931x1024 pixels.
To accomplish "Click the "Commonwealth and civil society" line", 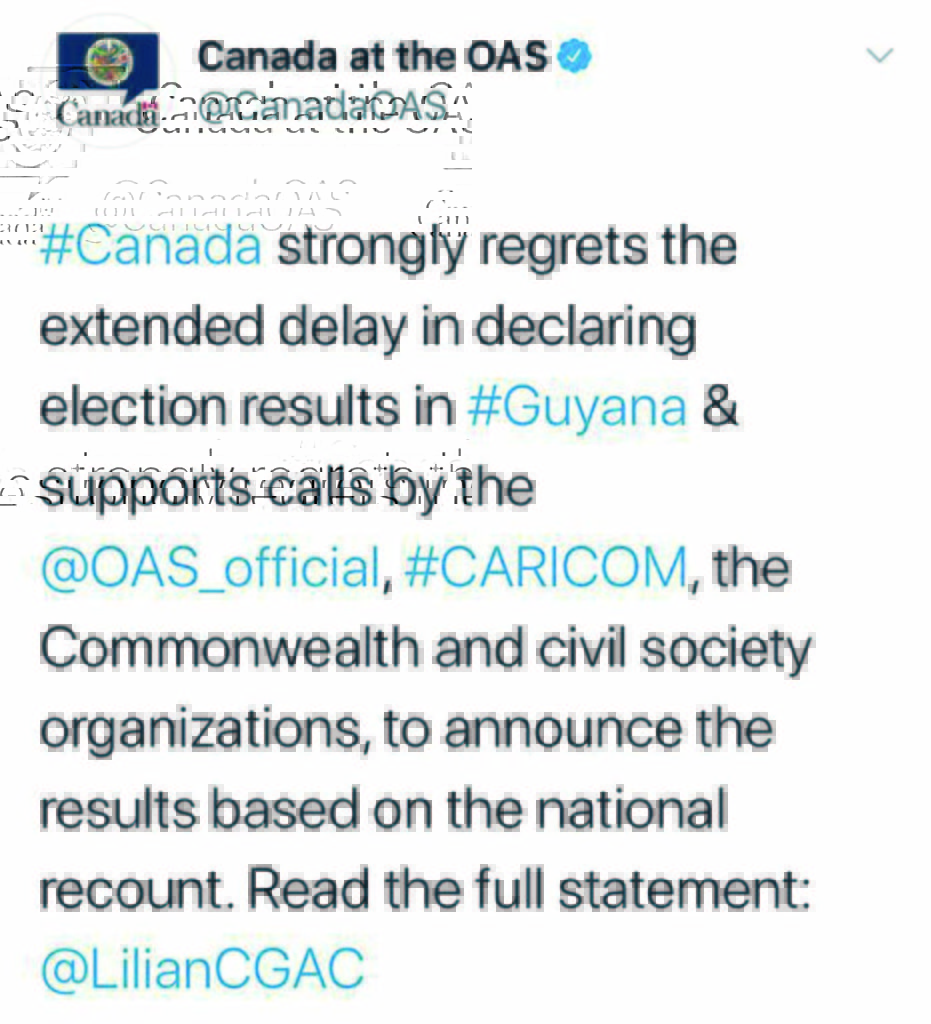I will [425, 649].
